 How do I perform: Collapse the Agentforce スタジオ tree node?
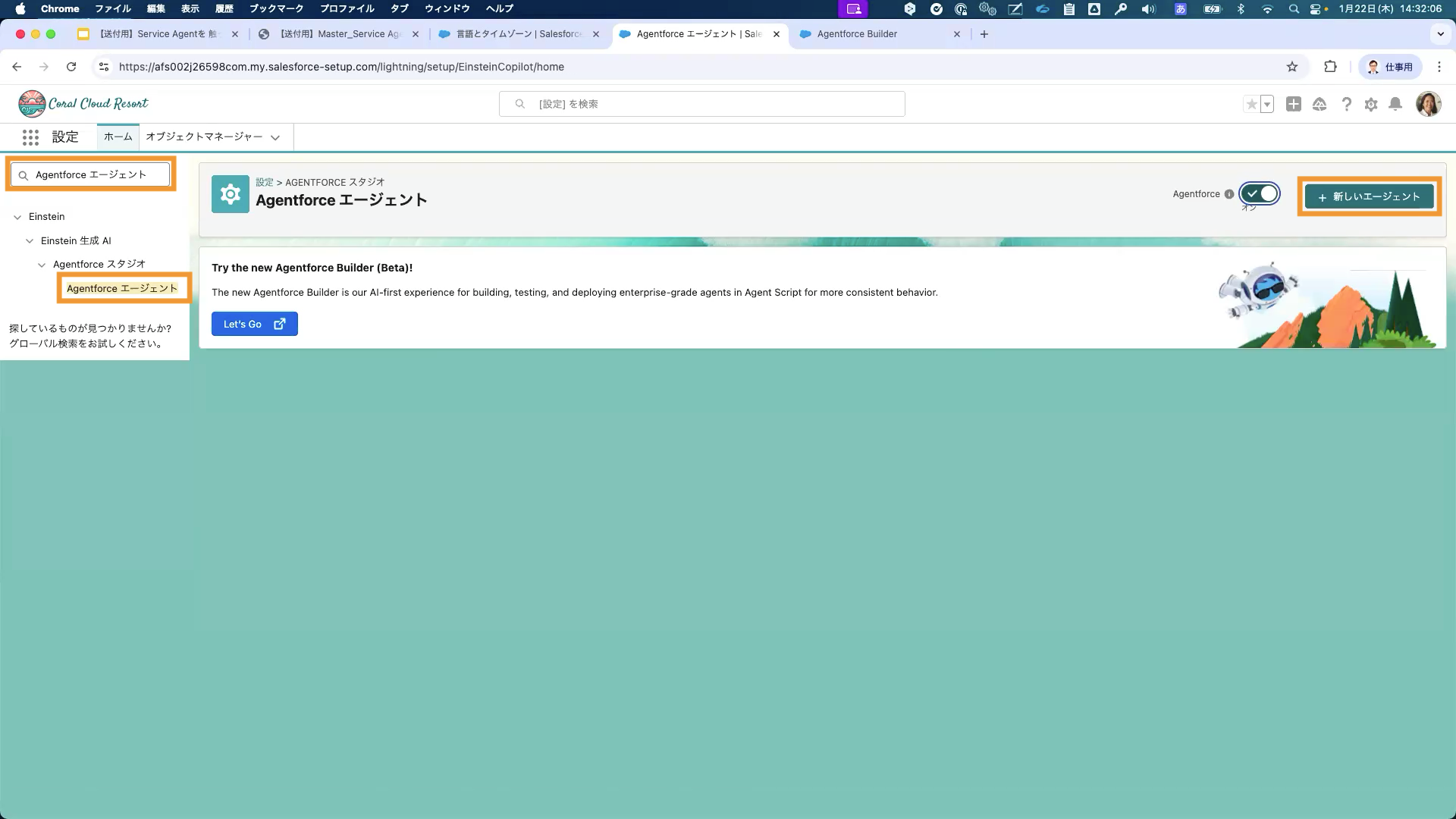[x=42, y=265]
